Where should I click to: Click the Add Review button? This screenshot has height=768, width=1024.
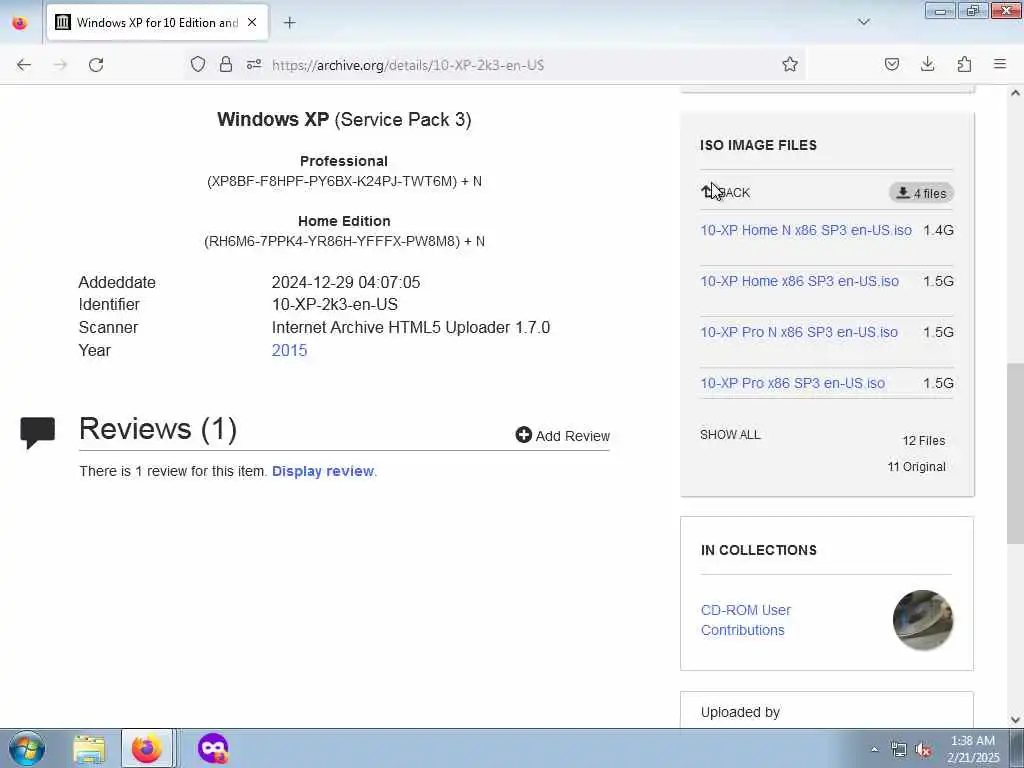562,436
